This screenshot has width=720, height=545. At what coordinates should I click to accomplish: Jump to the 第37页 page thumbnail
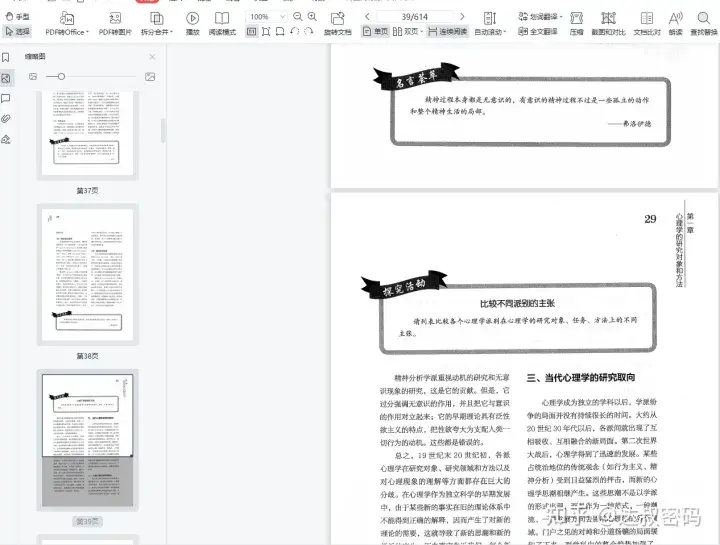87,133
